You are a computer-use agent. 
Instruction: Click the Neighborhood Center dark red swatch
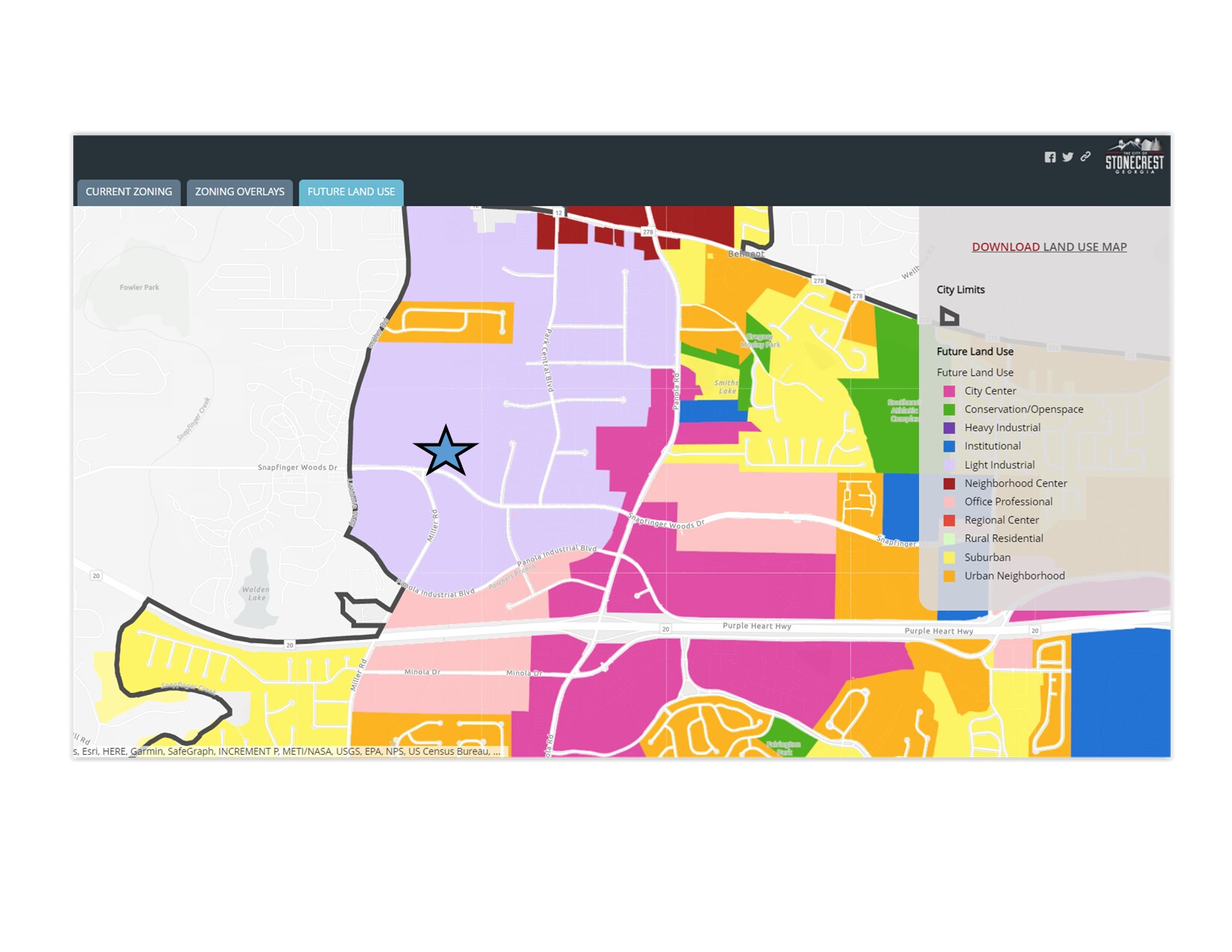(x=949, y=484)
